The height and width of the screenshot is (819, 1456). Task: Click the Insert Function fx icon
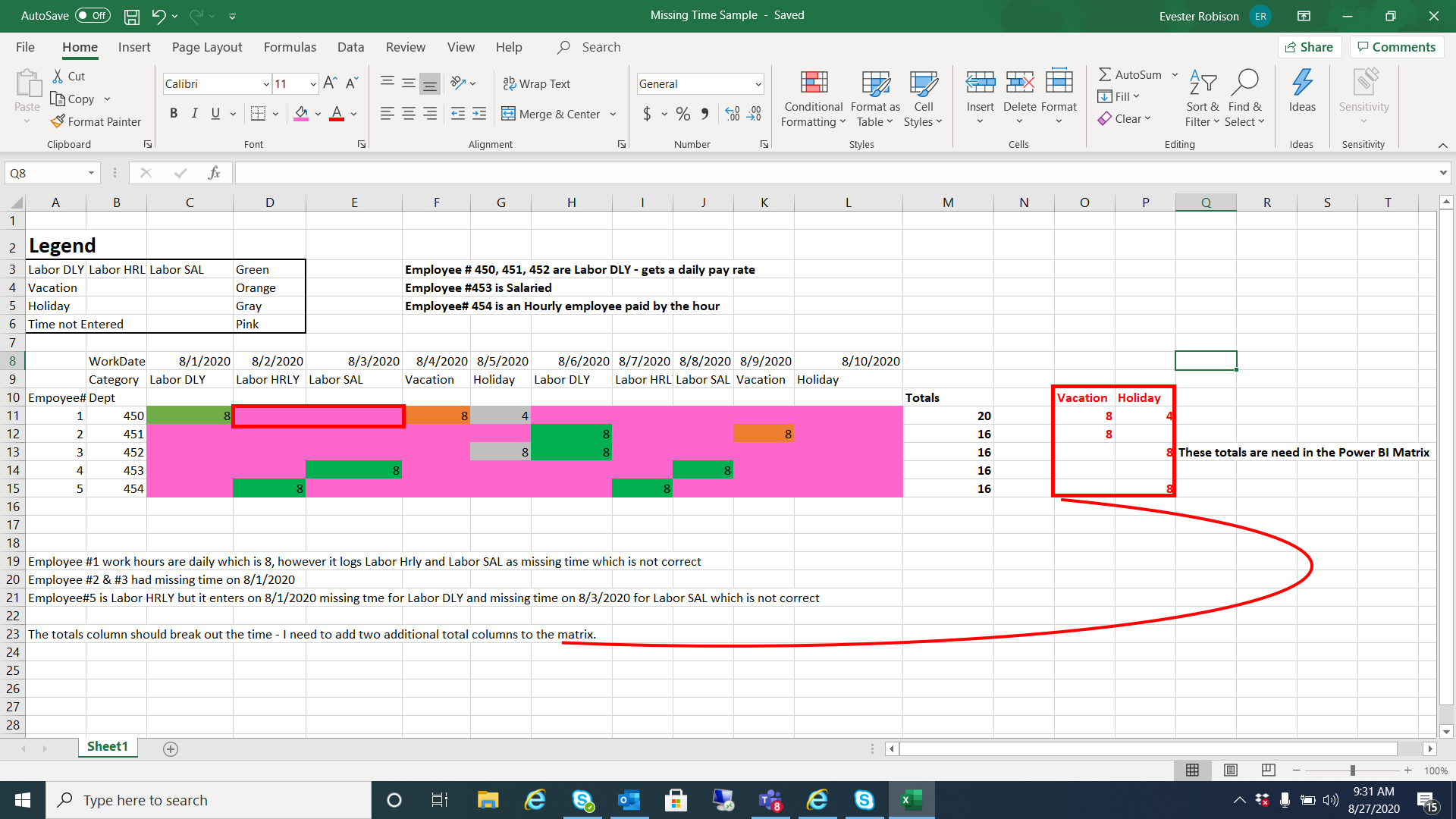(x=214, y=174)
